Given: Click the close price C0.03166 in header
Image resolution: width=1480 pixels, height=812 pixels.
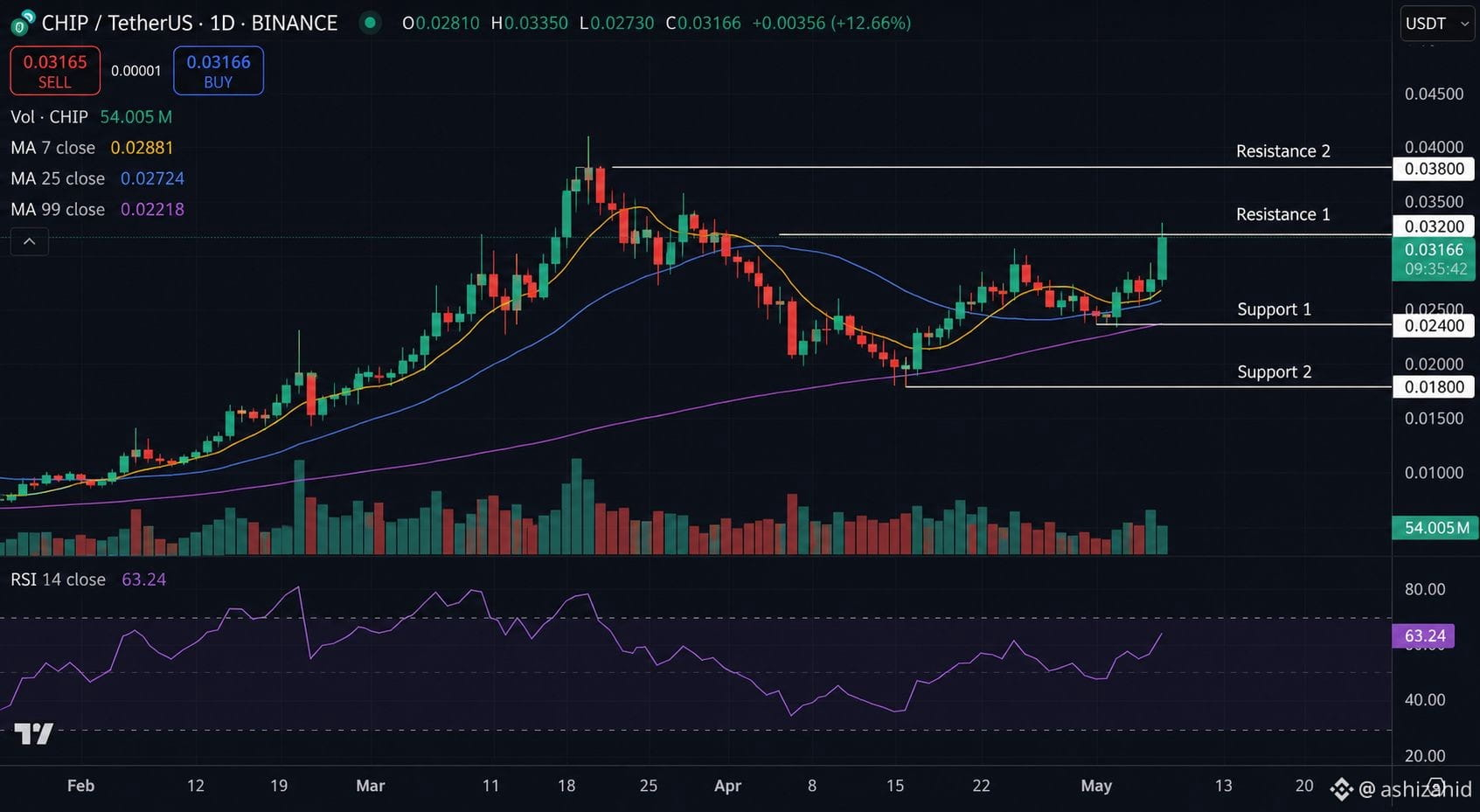Looking at the screenshot, I should [704, 23].
